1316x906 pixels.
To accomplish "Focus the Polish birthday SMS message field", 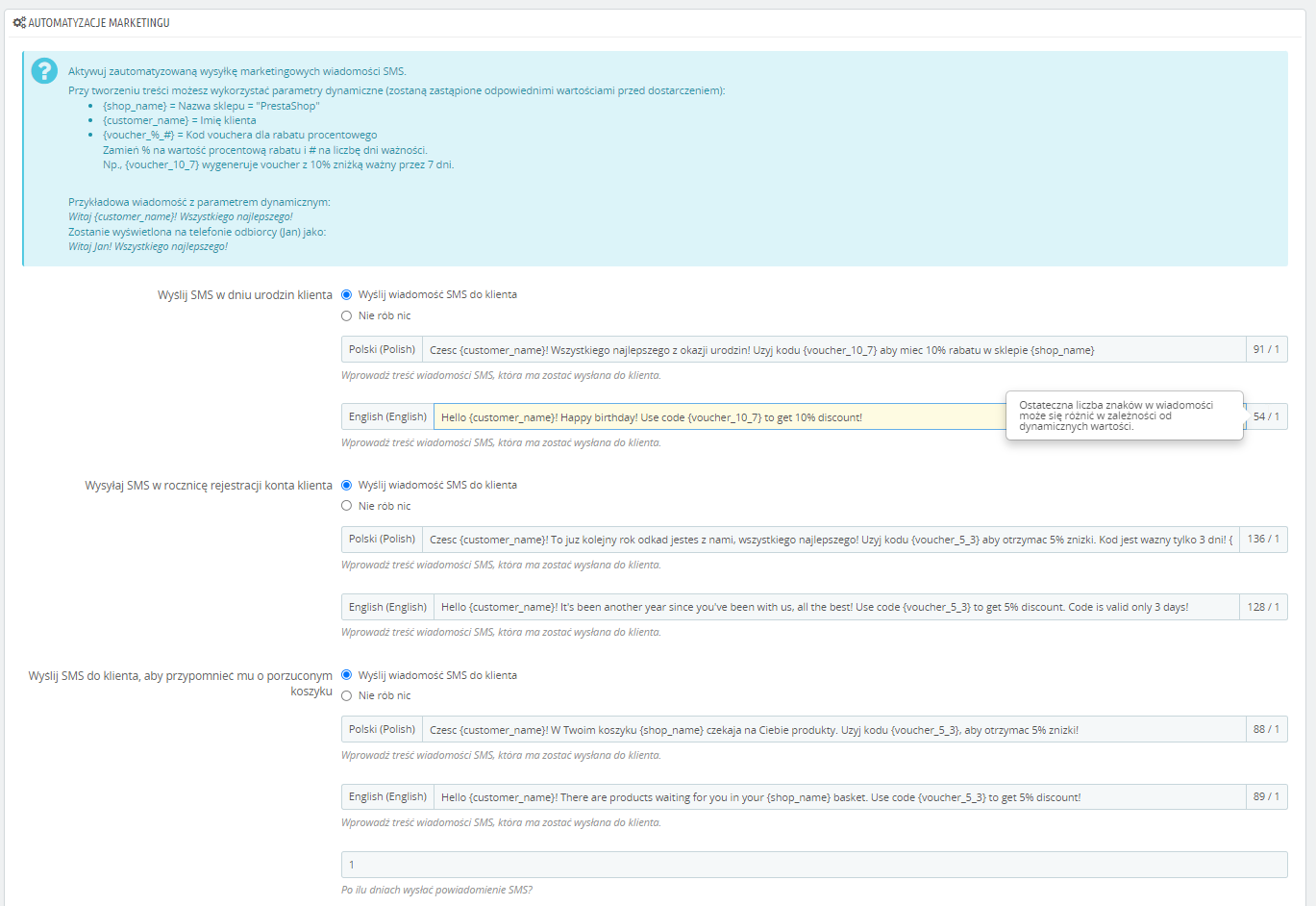I will [834, 350].
